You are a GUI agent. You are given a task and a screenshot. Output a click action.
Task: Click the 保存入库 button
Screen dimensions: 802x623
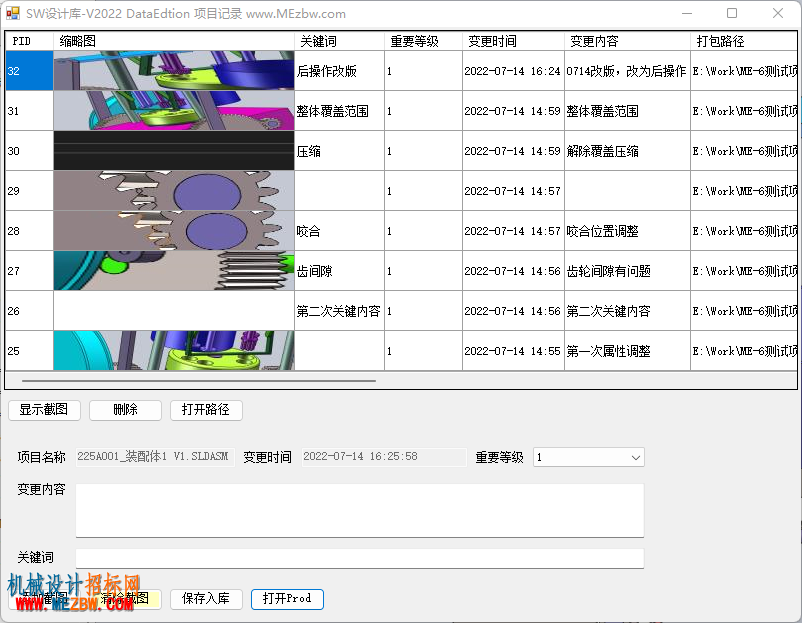click(206, 599)
